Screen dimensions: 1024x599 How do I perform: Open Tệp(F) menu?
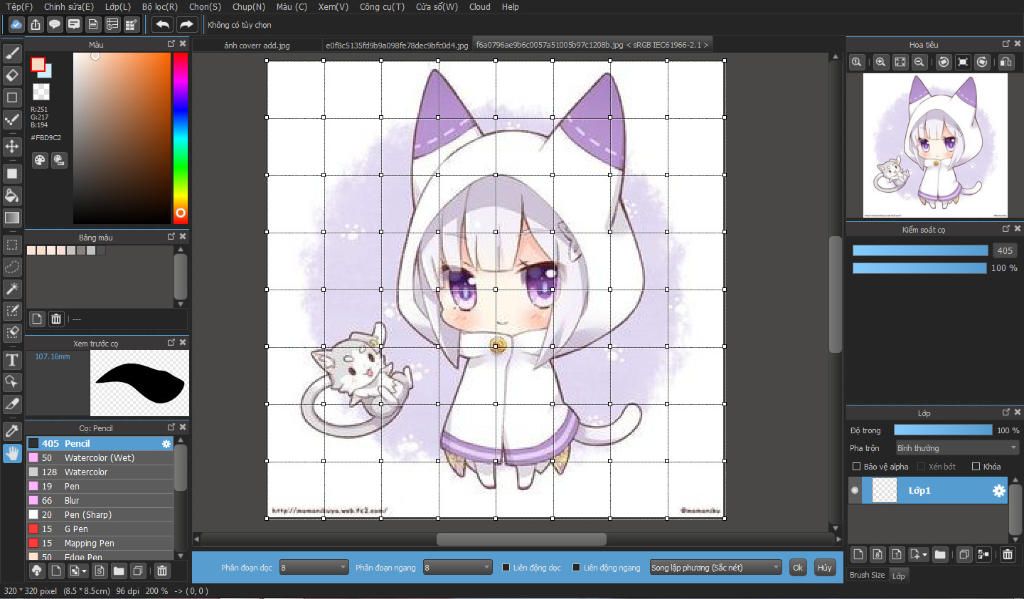tap(19, 7)
